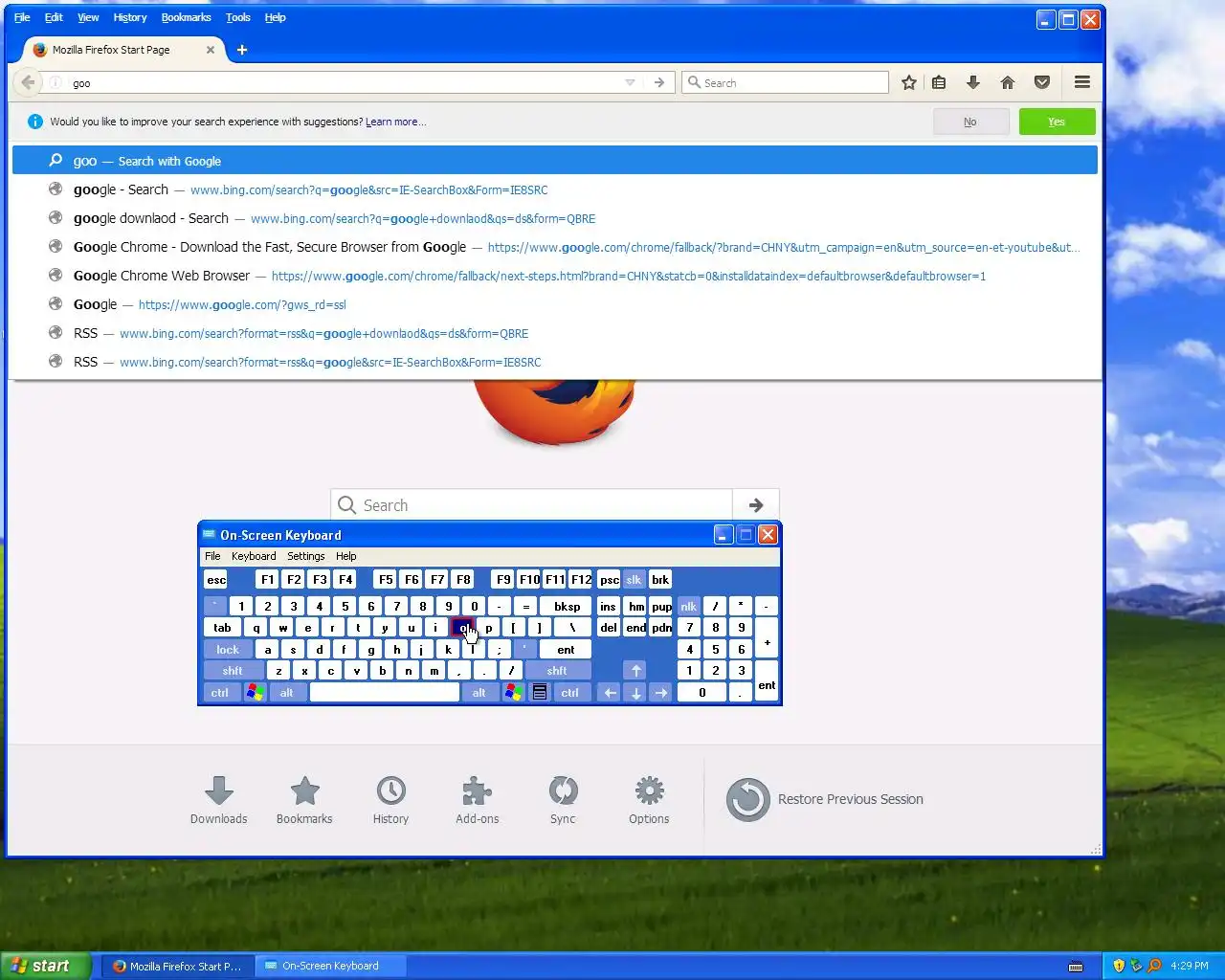Open Add-ons shortcut on start page
Image resolution: width=1225 pixels, height=980 pixels.
tap(477, 800)
